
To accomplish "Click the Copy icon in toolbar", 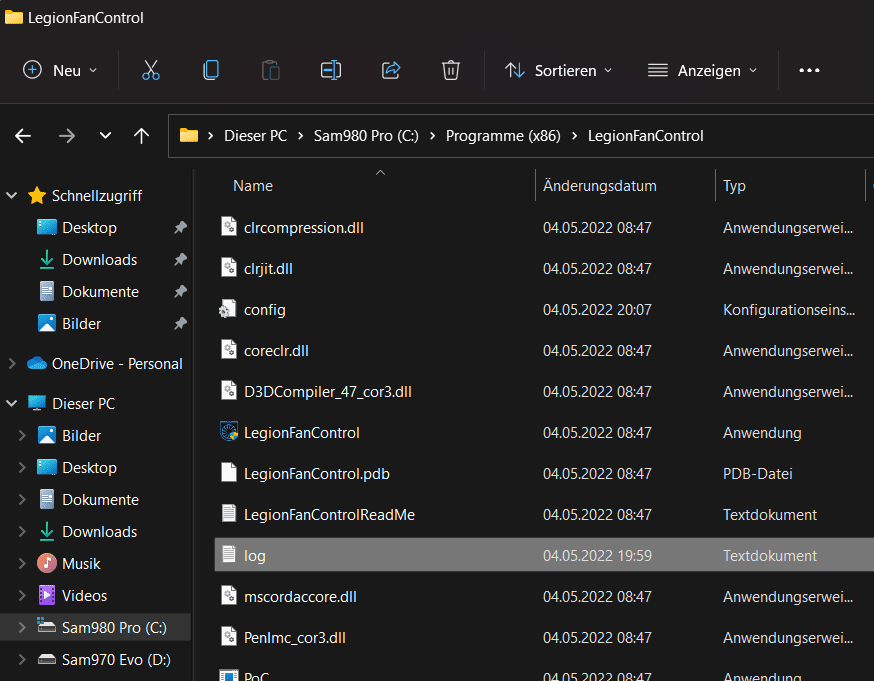I will [210, 70].
